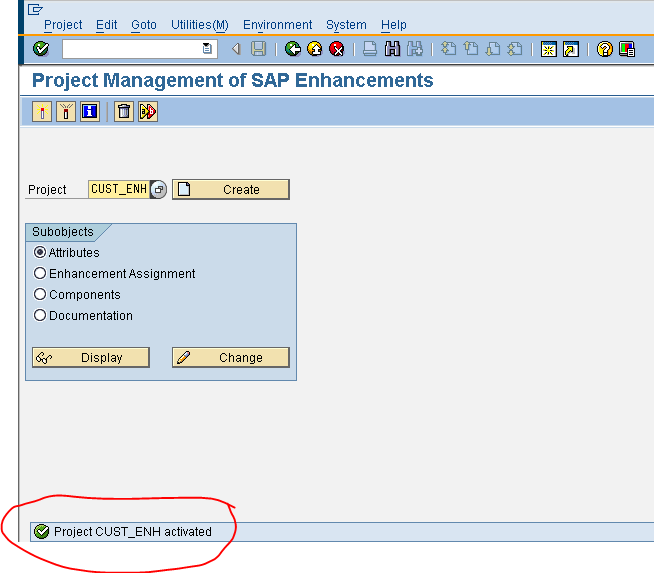
Task: Click the Deactivate project match icon
Action: [x=66, y=111]
